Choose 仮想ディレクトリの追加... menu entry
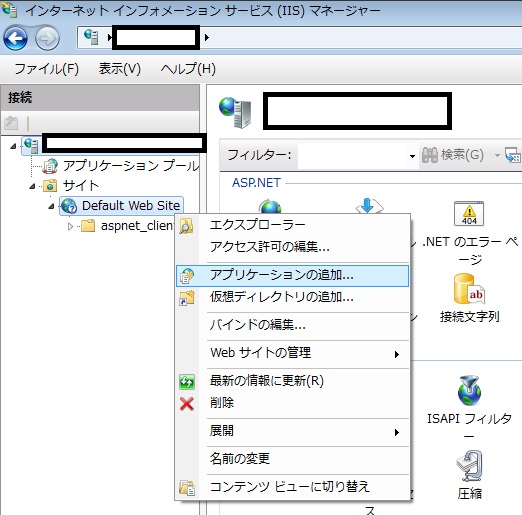522x515 pixels. click(292, 297)
